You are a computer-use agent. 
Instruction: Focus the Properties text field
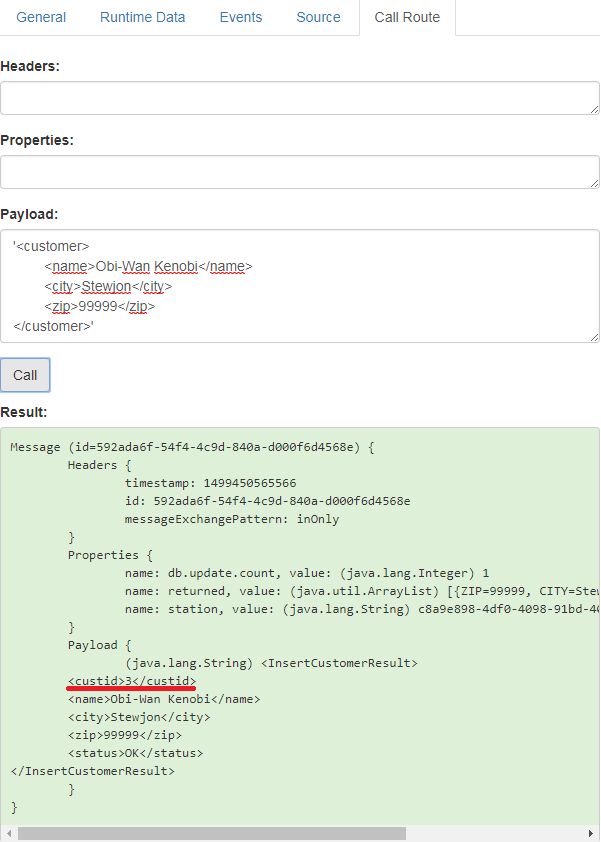click(298, 172)
